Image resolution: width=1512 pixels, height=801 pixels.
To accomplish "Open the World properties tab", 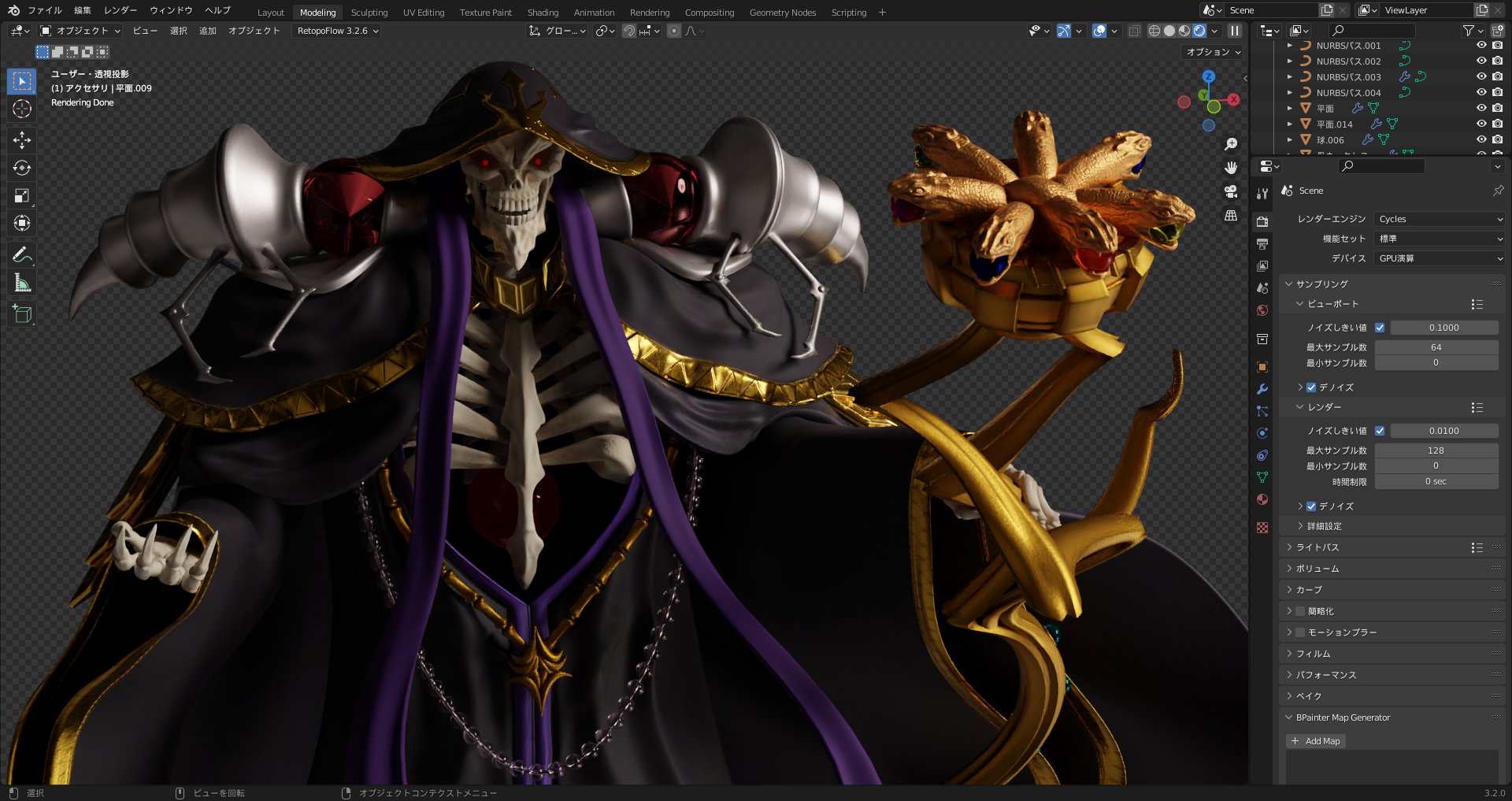I will [1262, 310].
